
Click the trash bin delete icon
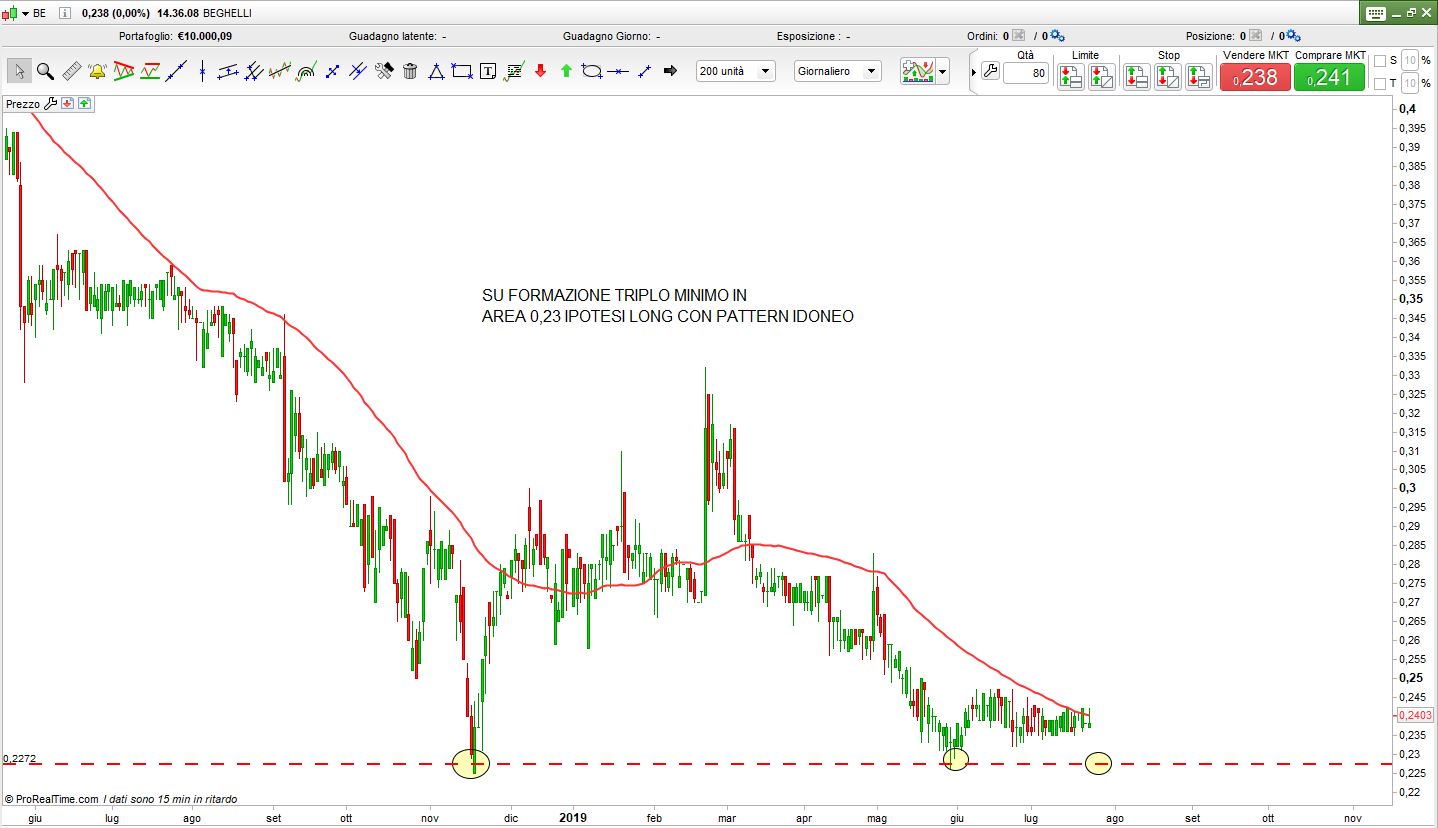tap(410, 71)
